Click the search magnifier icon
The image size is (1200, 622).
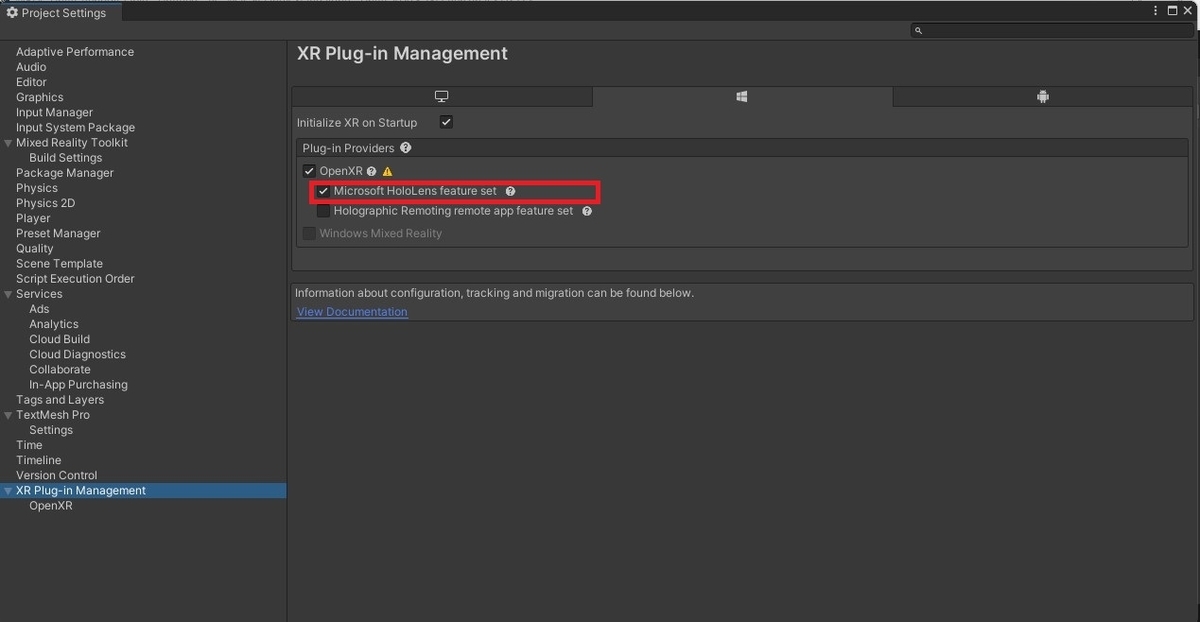[918, 31]
